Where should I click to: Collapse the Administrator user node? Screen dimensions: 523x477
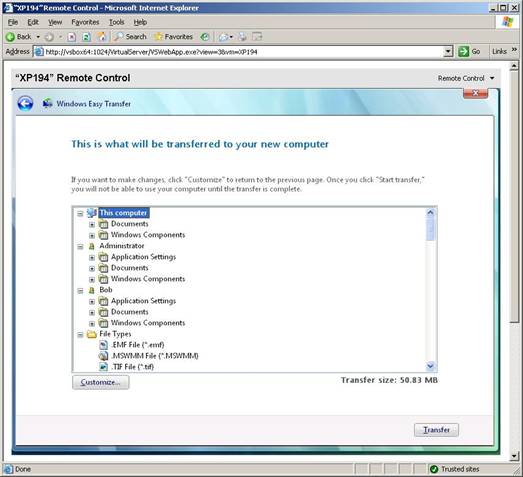click(80, 247)
